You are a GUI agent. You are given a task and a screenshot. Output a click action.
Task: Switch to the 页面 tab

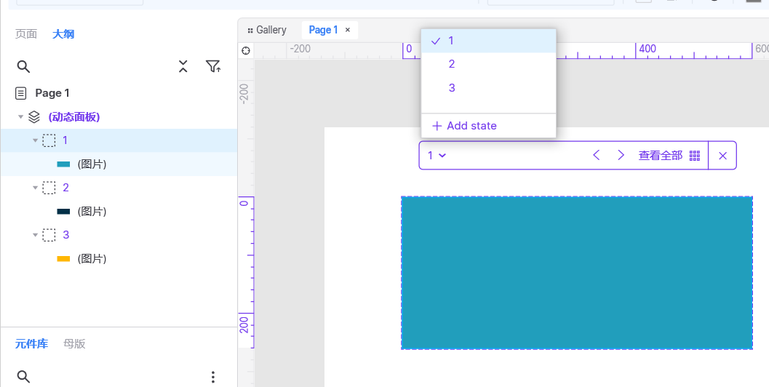[x=26, y=34]
